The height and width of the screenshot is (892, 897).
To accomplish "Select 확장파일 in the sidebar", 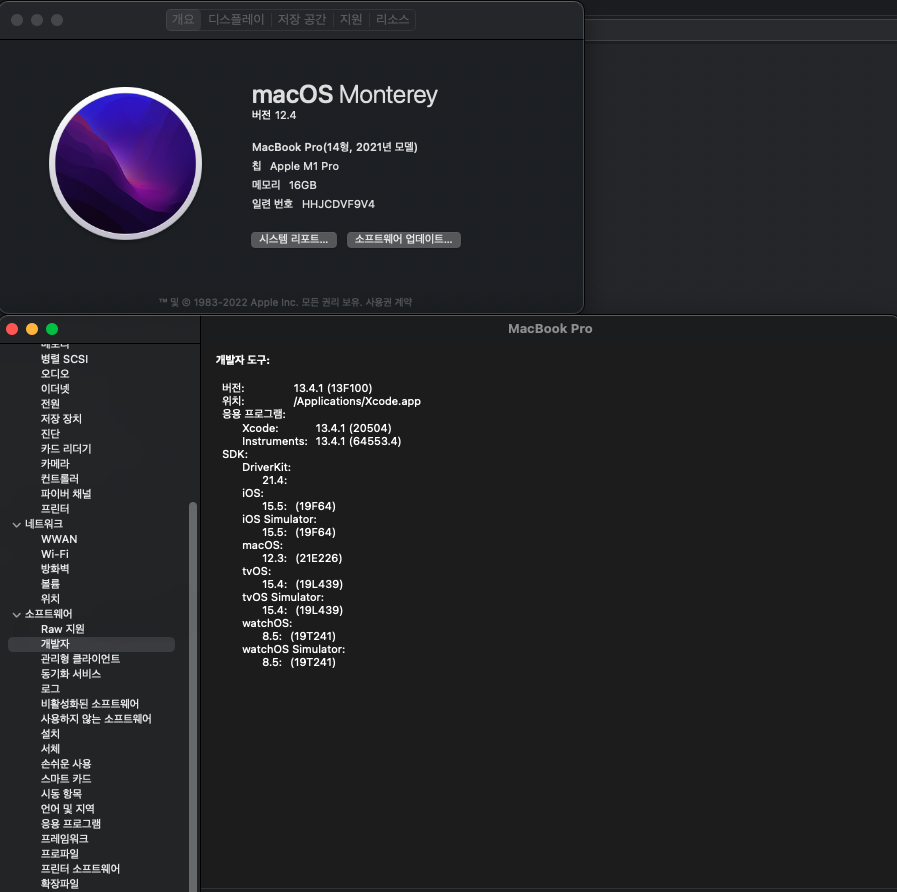I will [x=59, y=883].
